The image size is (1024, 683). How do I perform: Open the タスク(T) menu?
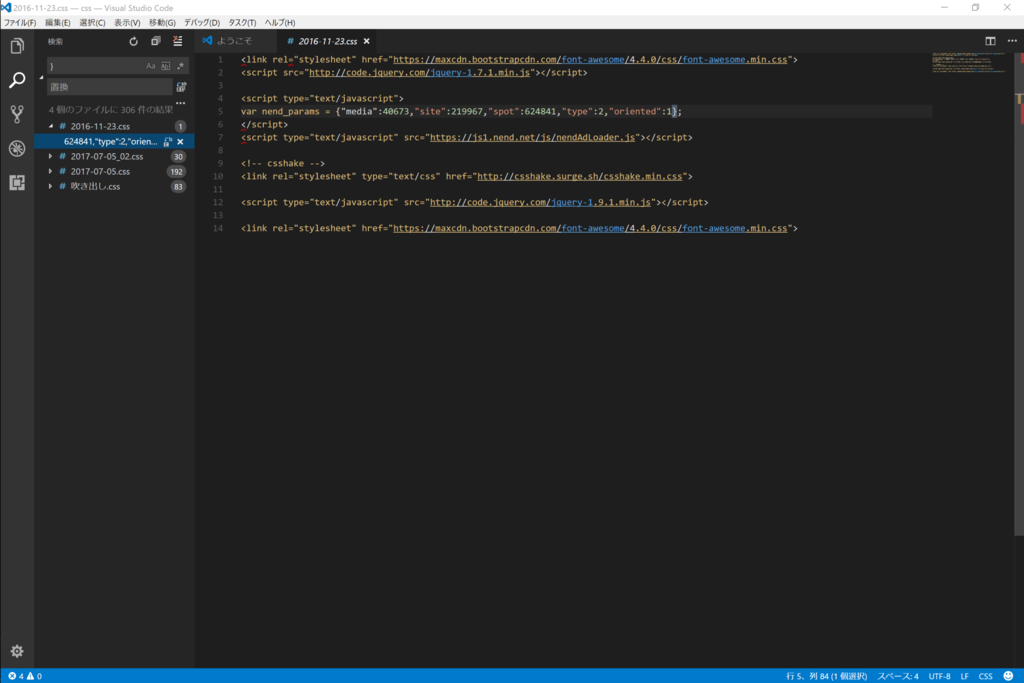(242, 22)
